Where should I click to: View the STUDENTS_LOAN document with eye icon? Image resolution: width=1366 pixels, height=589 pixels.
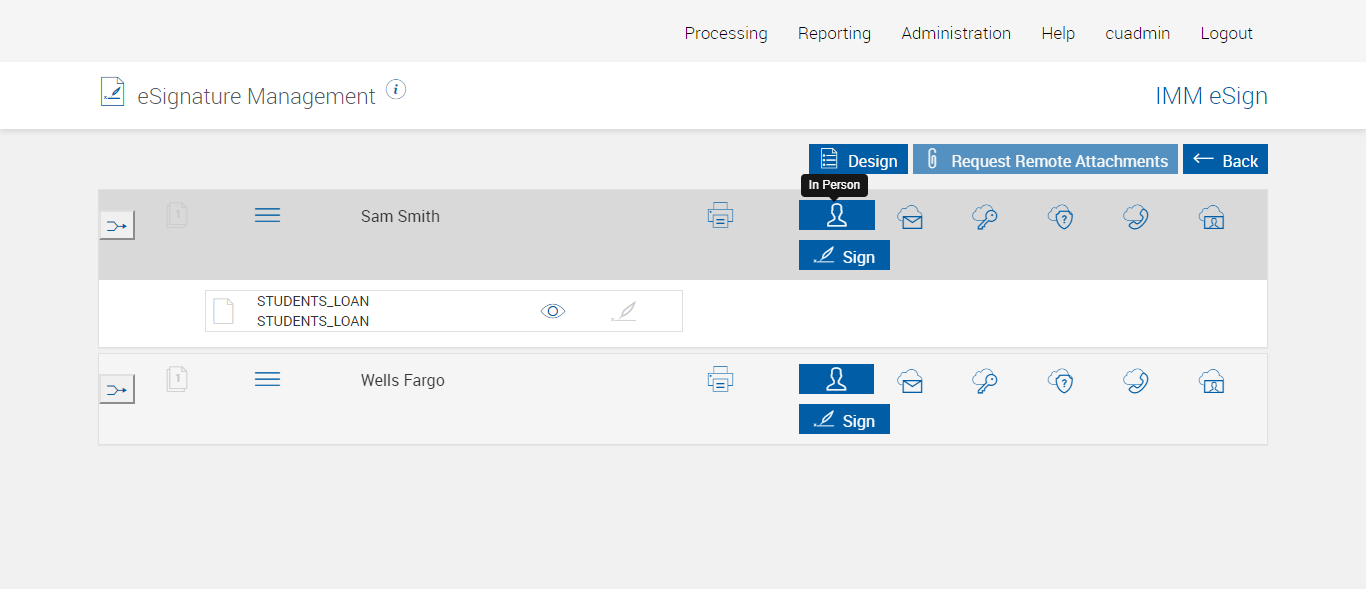coord(553,311)
